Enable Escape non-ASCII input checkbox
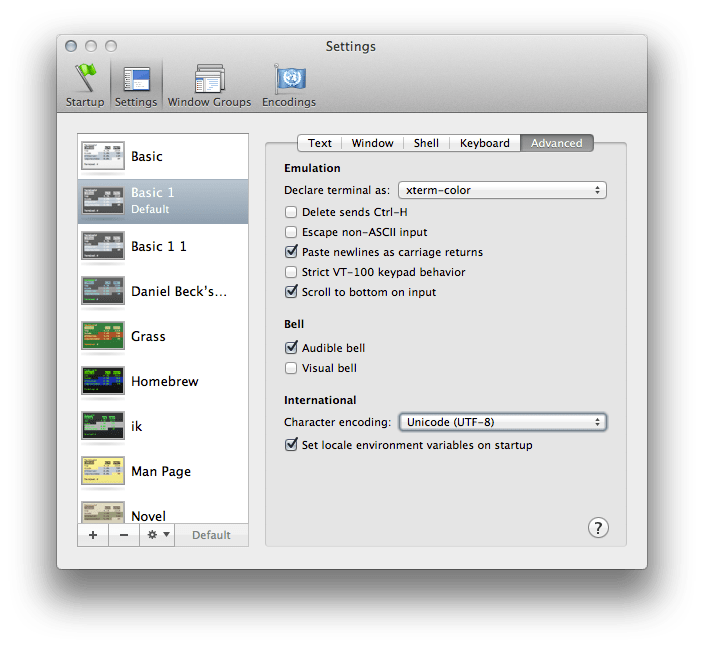Screen dimensions: 704x648 click(291, 232)
